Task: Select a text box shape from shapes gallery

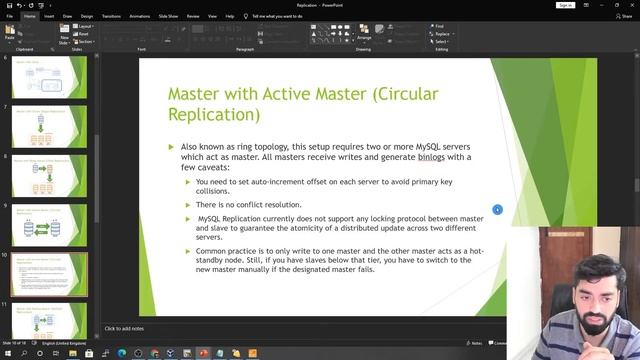Action: click(x=313, y=27)
